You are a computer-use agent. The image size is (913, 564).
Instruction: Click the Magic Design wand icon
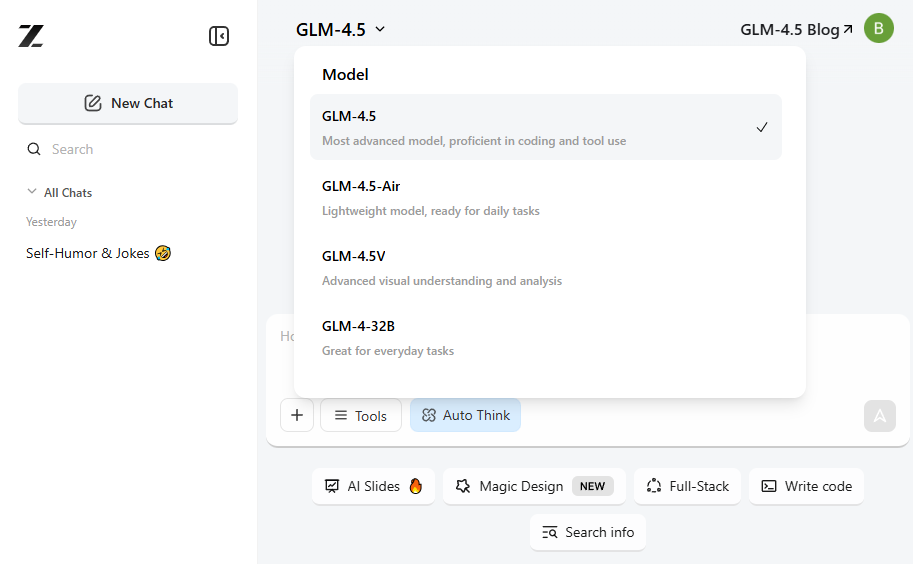463,486
